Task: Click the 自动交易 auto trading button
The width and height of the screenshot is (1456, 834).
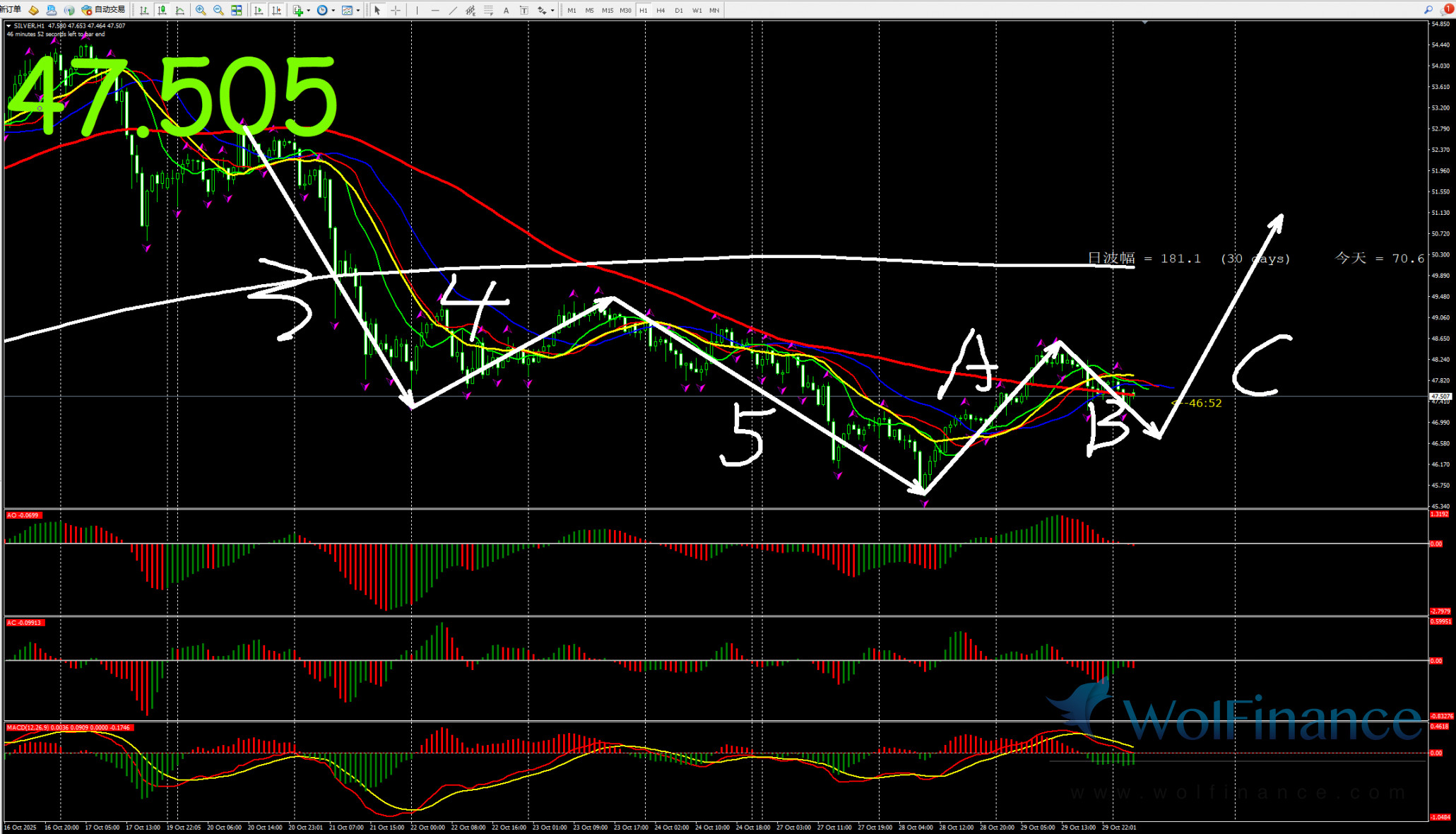Action: click(104, 9)
